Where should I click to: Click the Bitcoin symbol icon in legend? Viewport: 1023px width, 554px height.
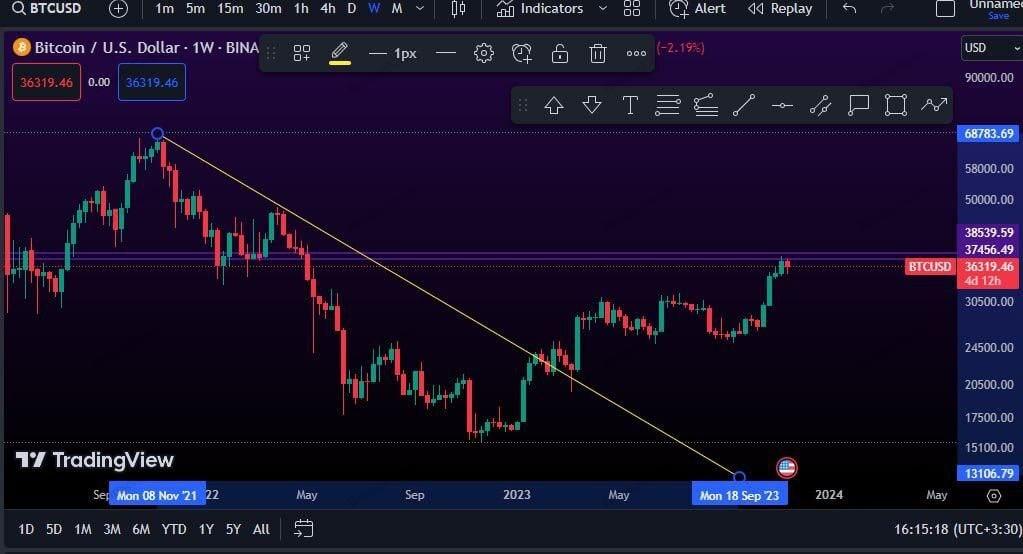pyautogui.click(x=22, y=48)
